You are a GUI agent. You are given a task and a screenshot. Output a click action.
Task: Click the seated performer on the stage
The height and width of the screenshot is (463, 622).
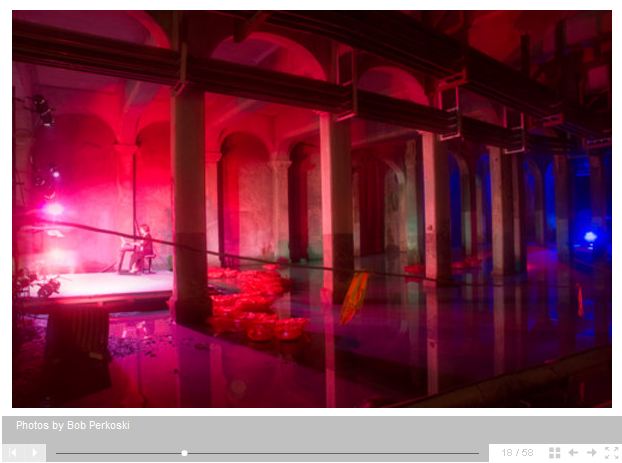point(144,247)
